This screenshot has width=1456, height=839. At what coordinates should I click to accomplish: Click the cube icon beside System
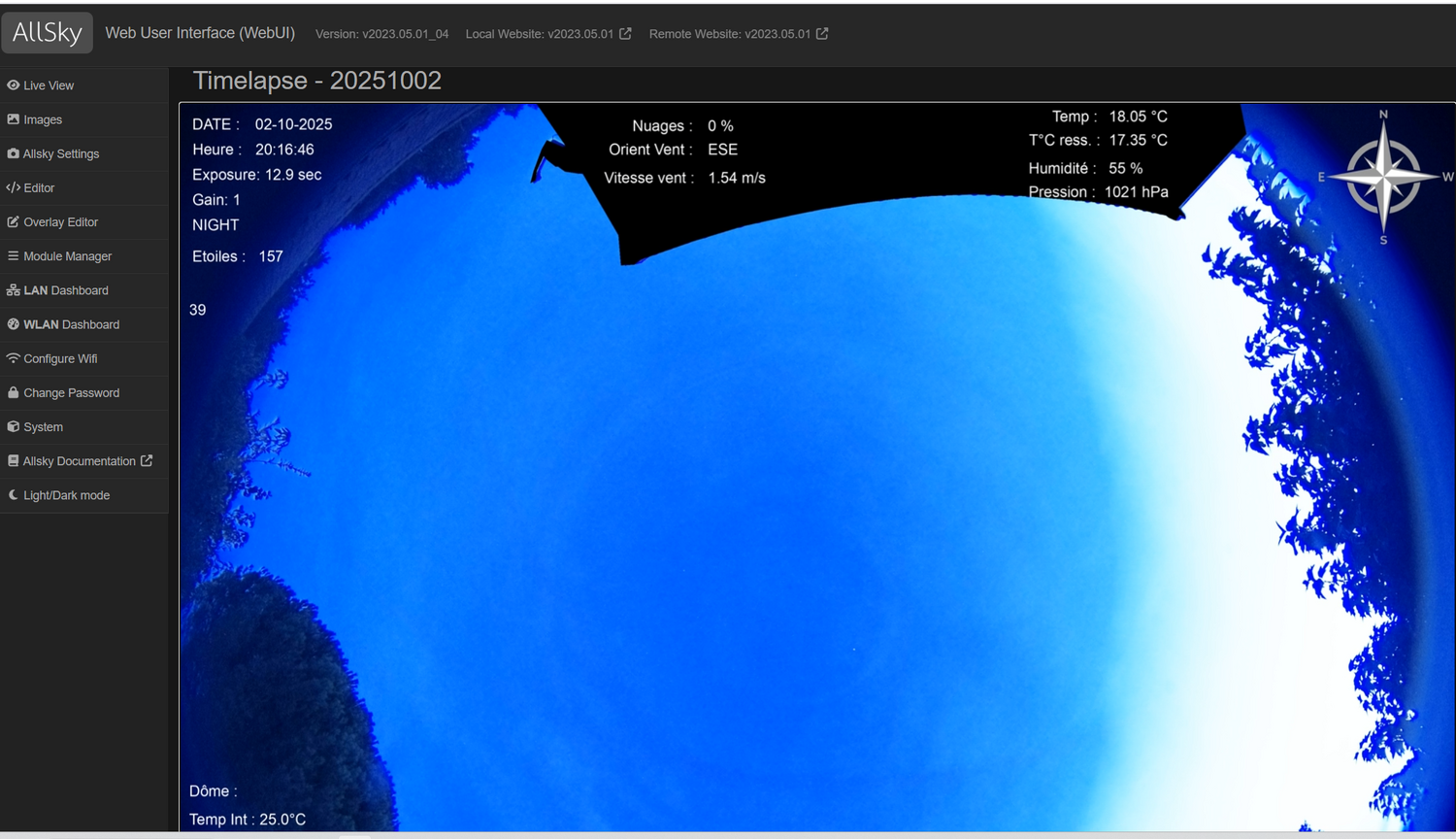13,426
